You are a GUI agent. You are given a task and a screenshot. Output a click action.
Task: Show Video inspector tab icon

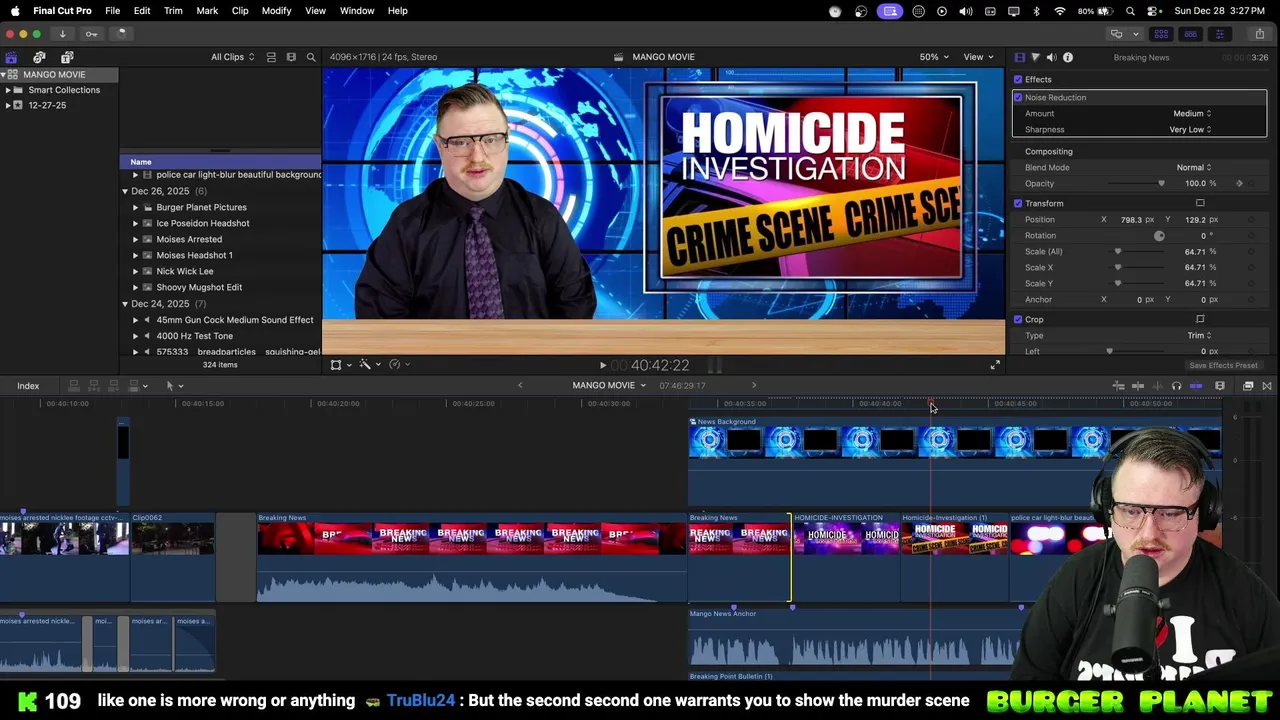coord(1019,57)
